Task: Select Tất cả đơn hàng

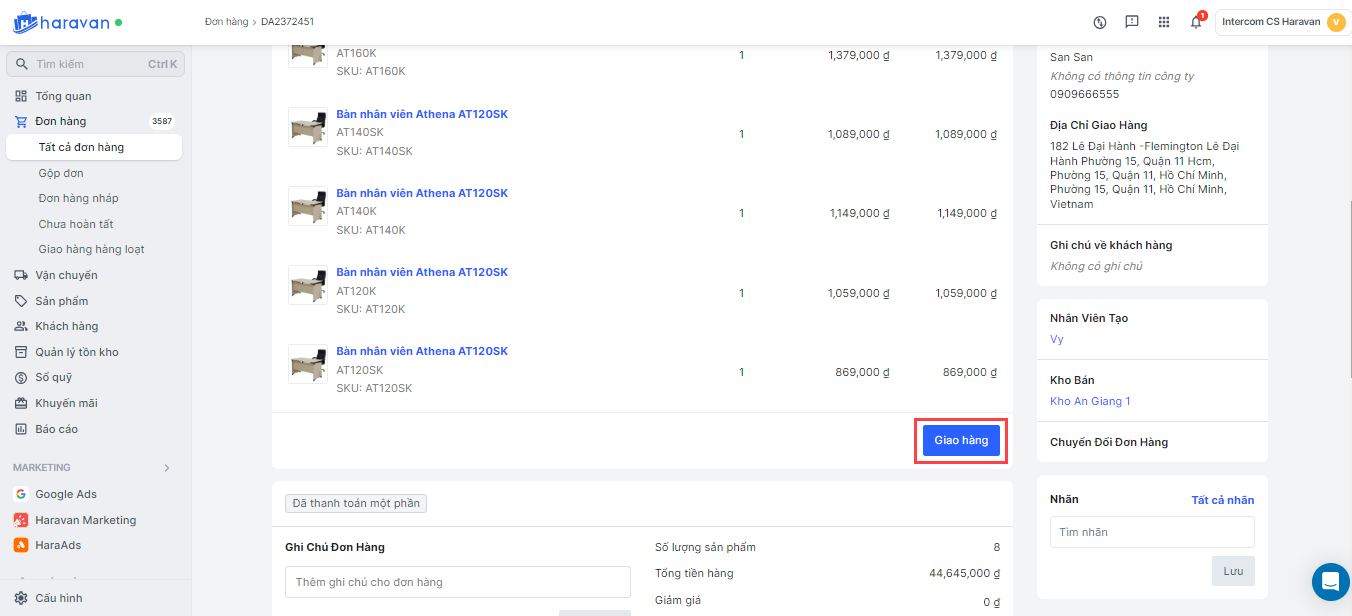Action: [94, 147]
